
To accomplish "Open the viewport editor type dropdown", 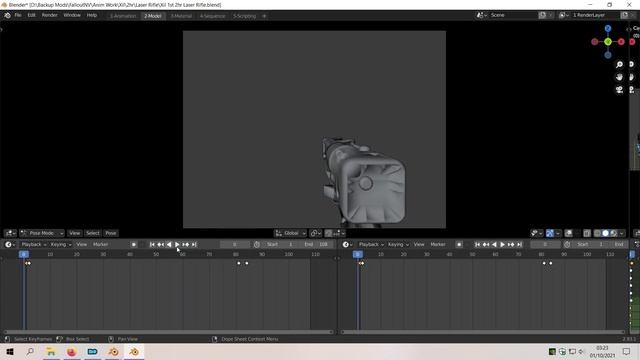I will pos(10,233).
